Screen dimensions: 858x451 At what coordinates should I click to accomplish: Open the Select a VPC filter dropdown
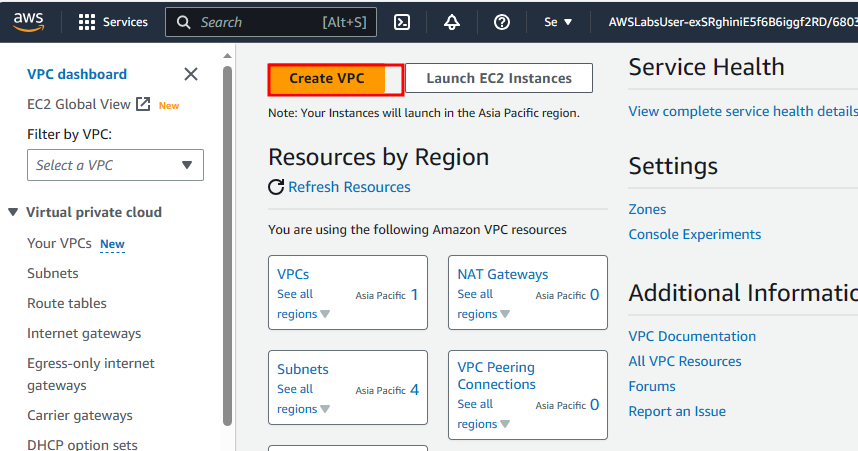pos(115,165)
